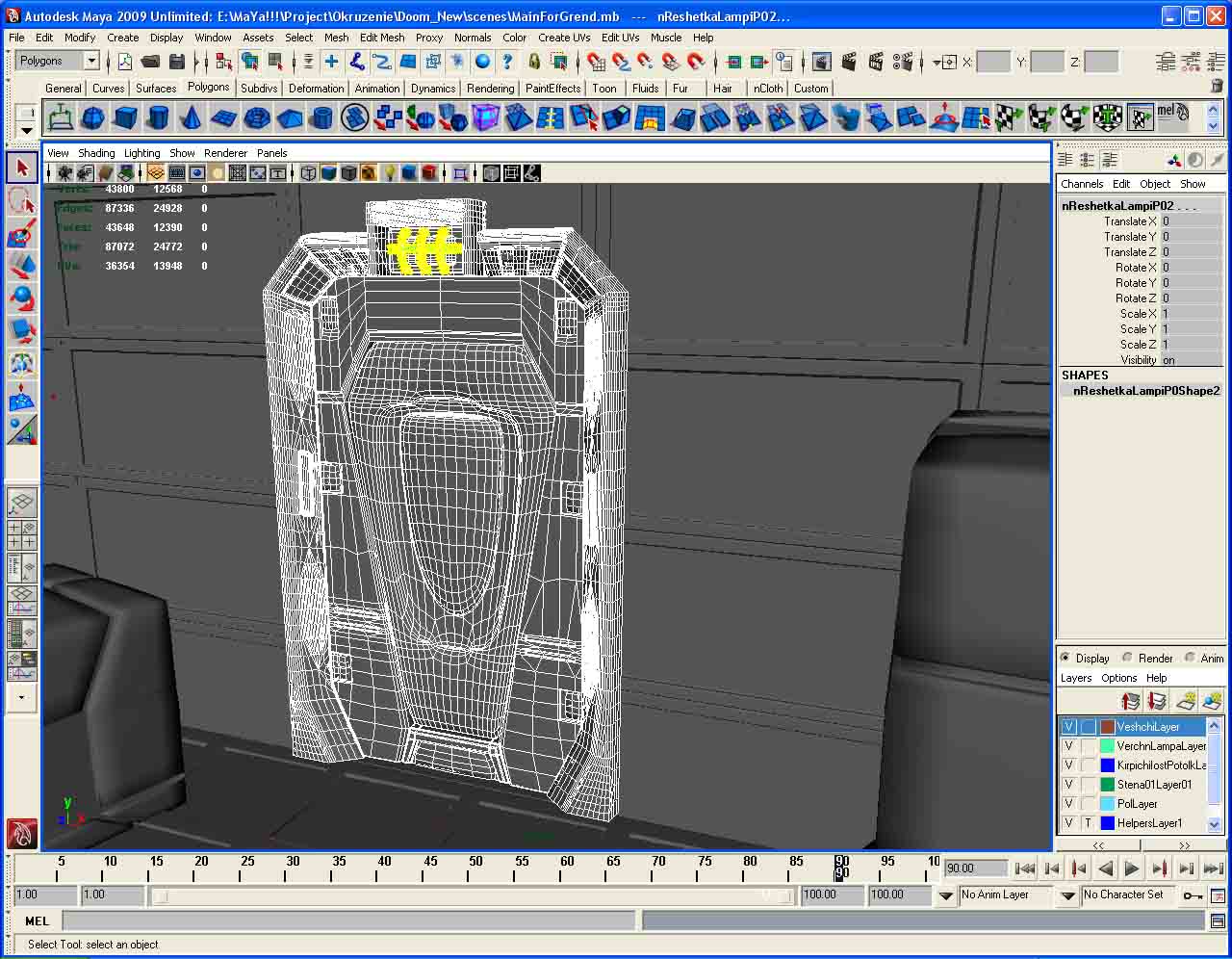Toggle the viewport light bulb lighting icon
This screenshot has height=959, width=1232.
point(390,173)
